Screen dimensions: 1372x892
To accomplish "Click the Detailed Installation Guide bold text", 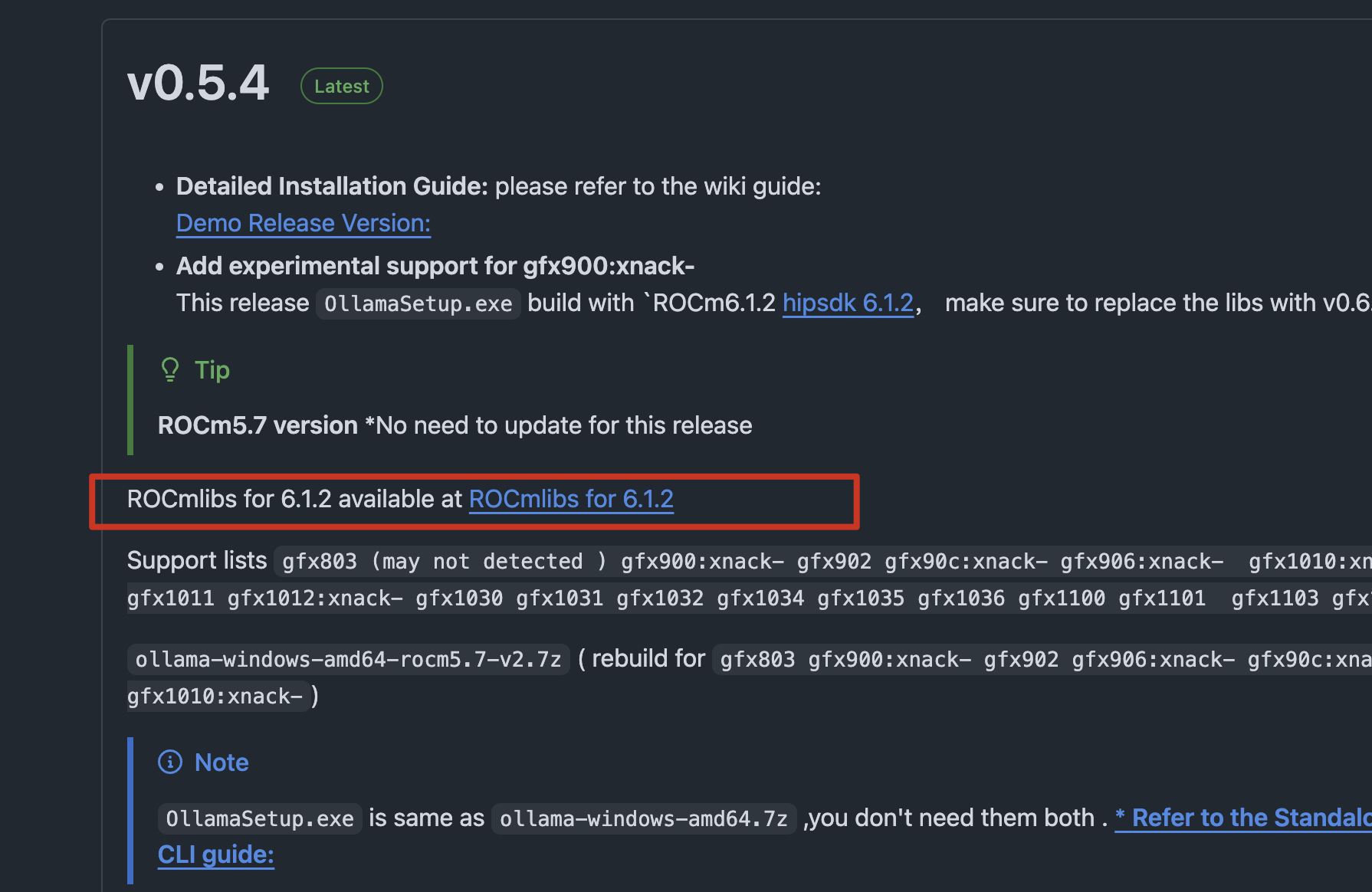I will tap(332, 186).
